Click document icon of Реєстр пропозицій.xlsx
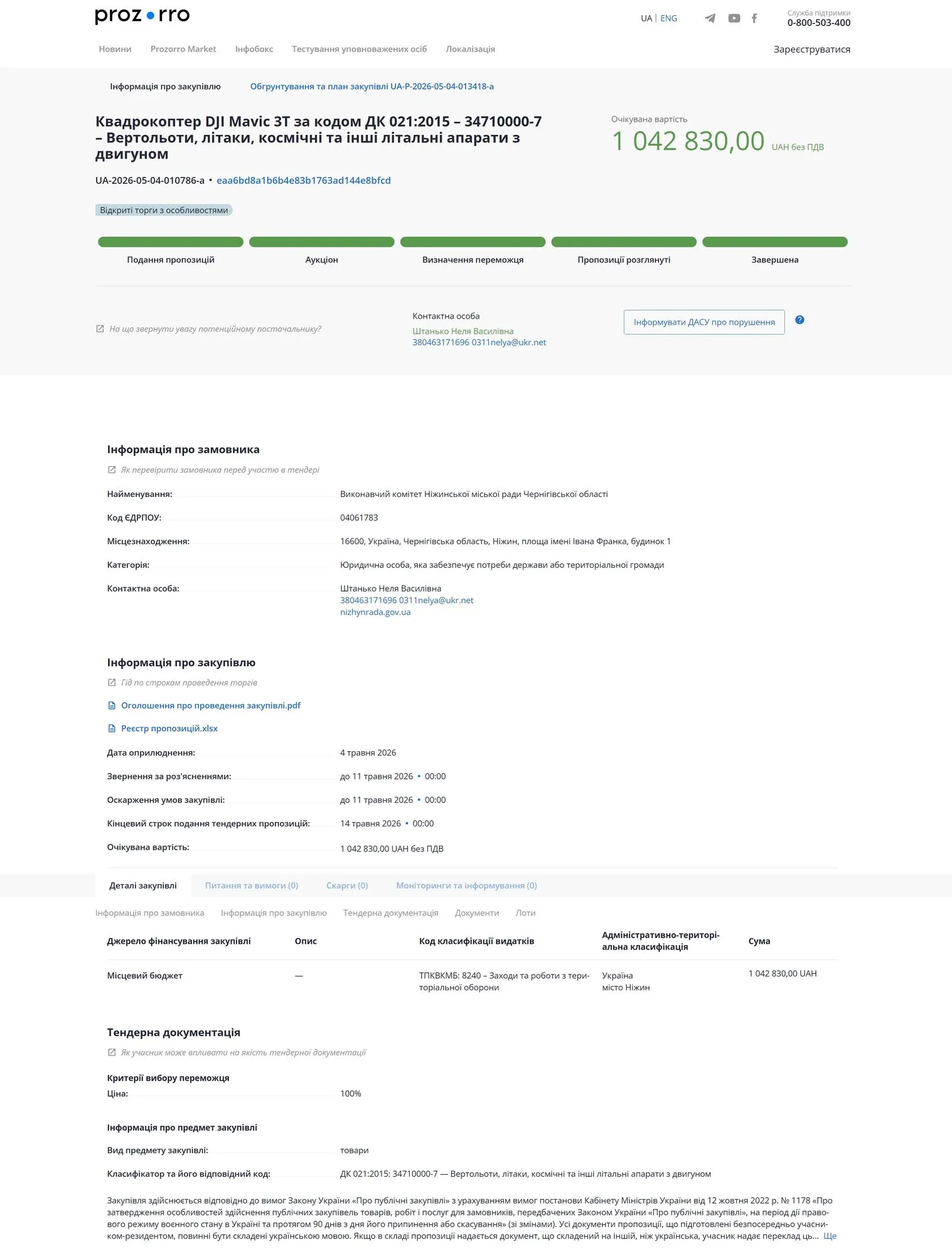The width and height of the screenshot is (952, 1255). coord(112,729)
